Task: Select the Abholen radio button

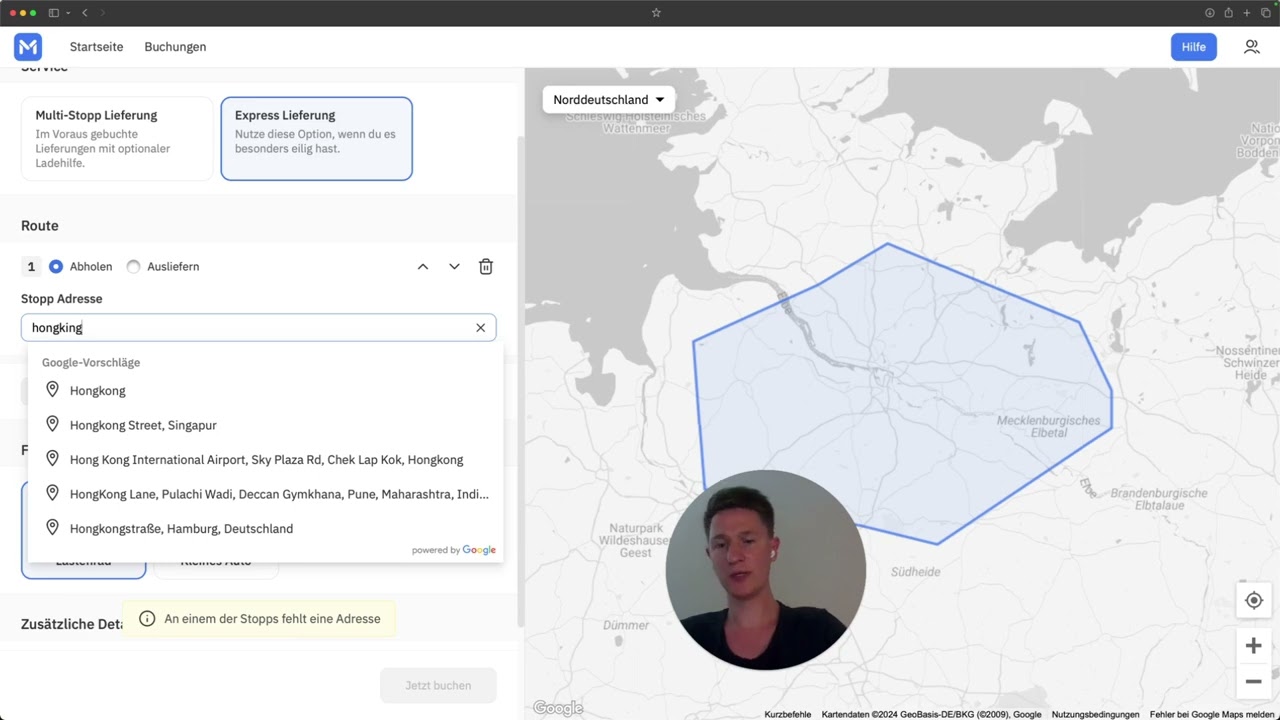Action: [56, 267]
